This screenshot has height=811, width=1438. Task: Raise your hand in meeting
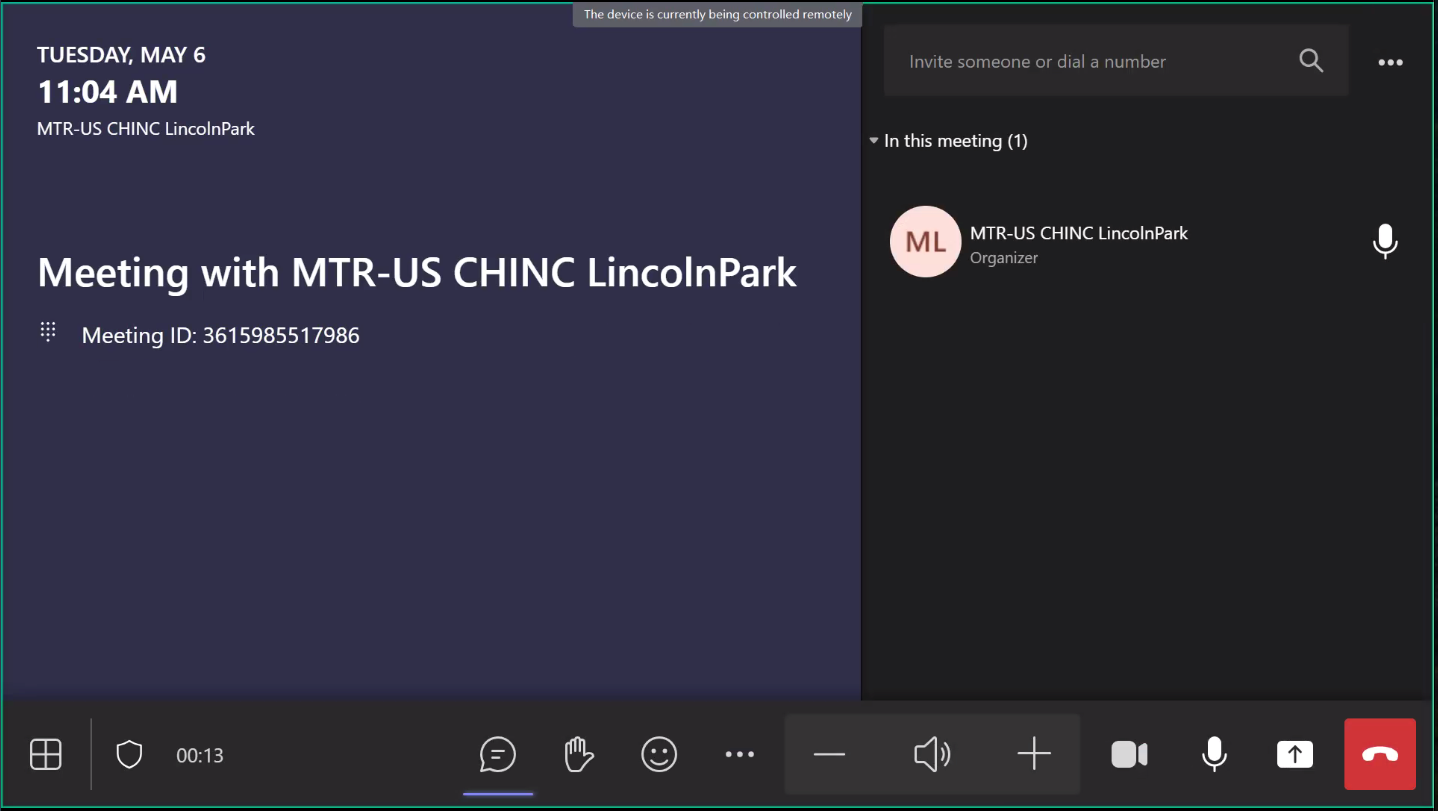(579, 754)
